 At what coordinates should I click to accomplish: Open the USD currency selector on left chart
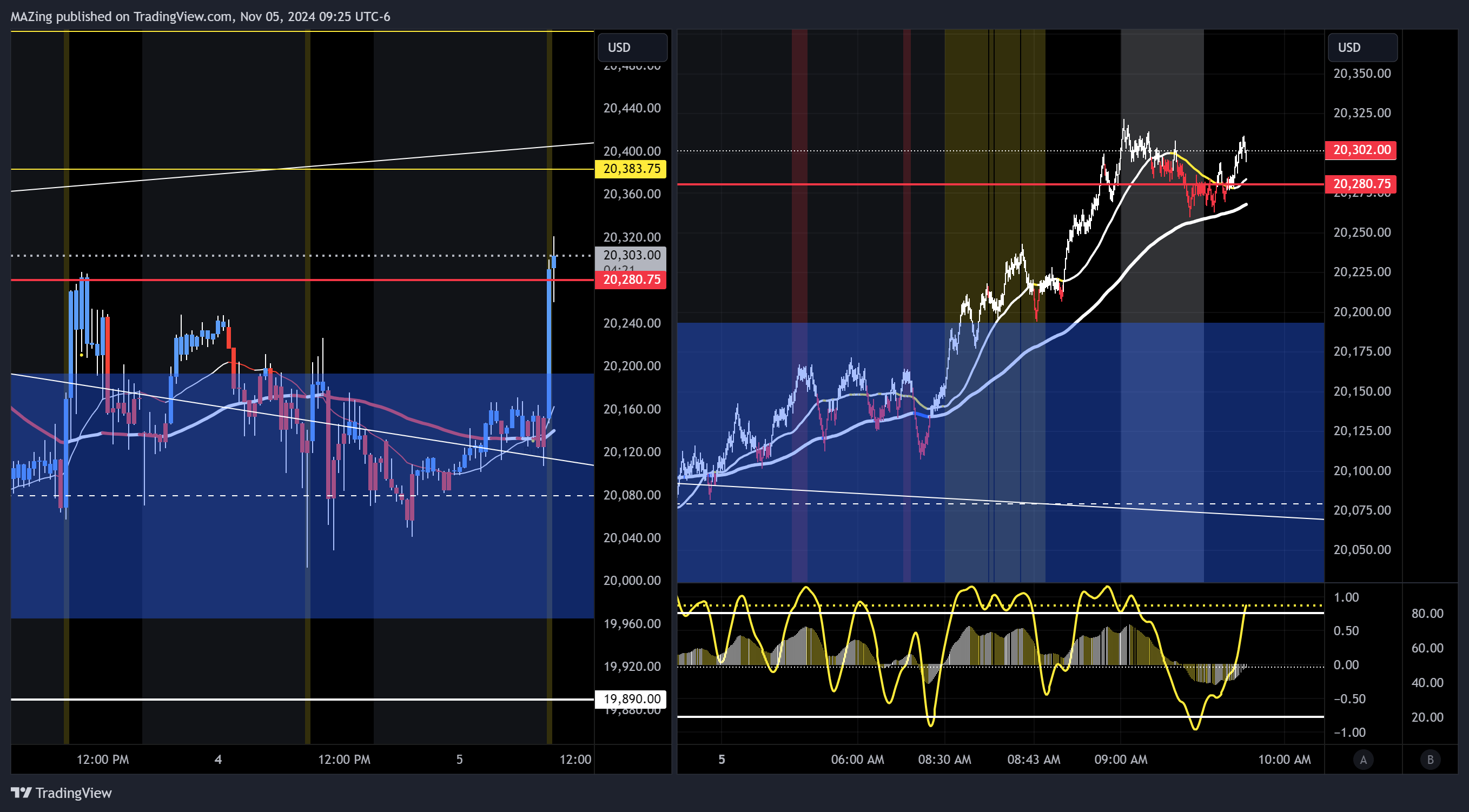coord(632,47)
